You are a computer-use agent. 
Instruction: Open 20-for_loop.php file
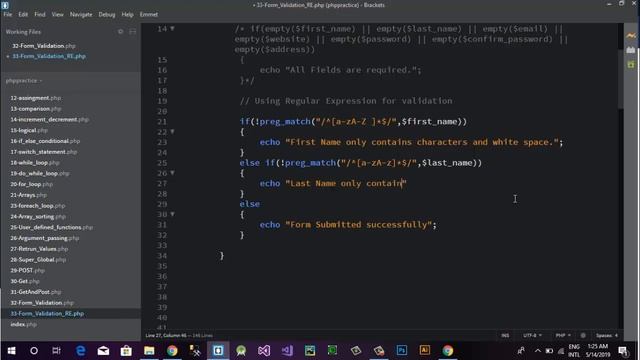click(31, 184)
